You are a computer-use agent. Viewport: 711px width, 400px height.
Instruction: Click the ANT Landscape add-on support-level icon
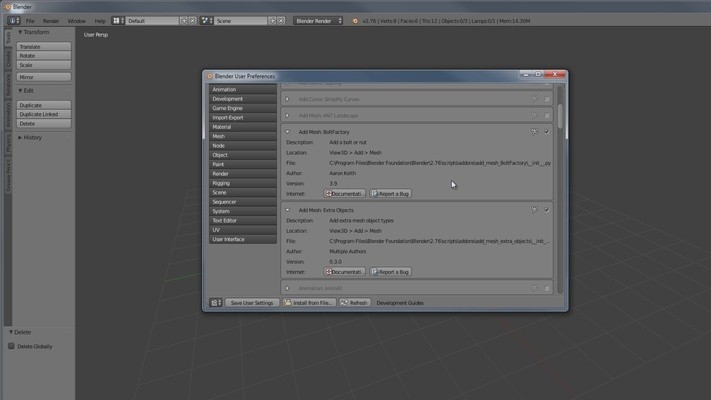[535, 115]
